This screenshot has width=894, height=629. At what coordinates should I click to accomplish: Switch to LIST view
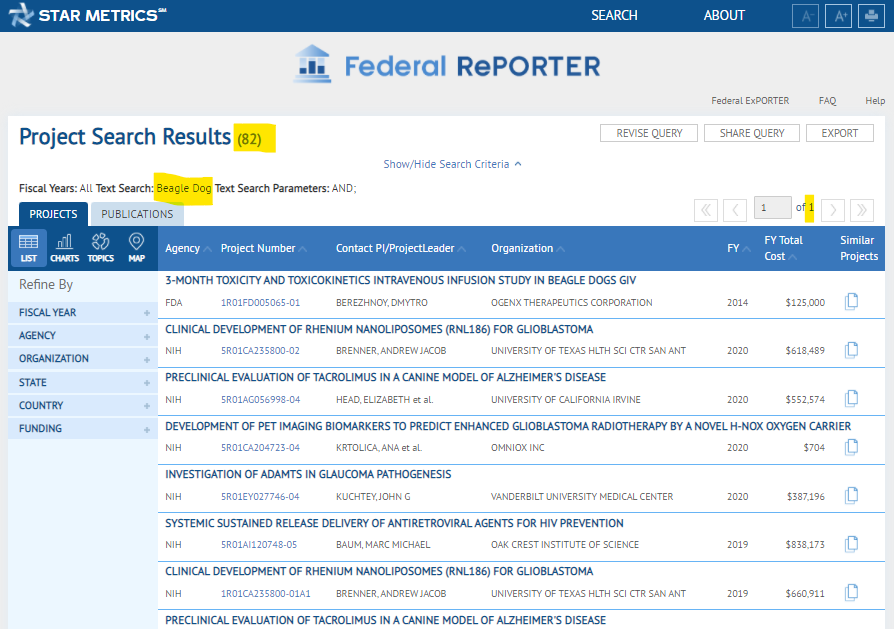29,248
